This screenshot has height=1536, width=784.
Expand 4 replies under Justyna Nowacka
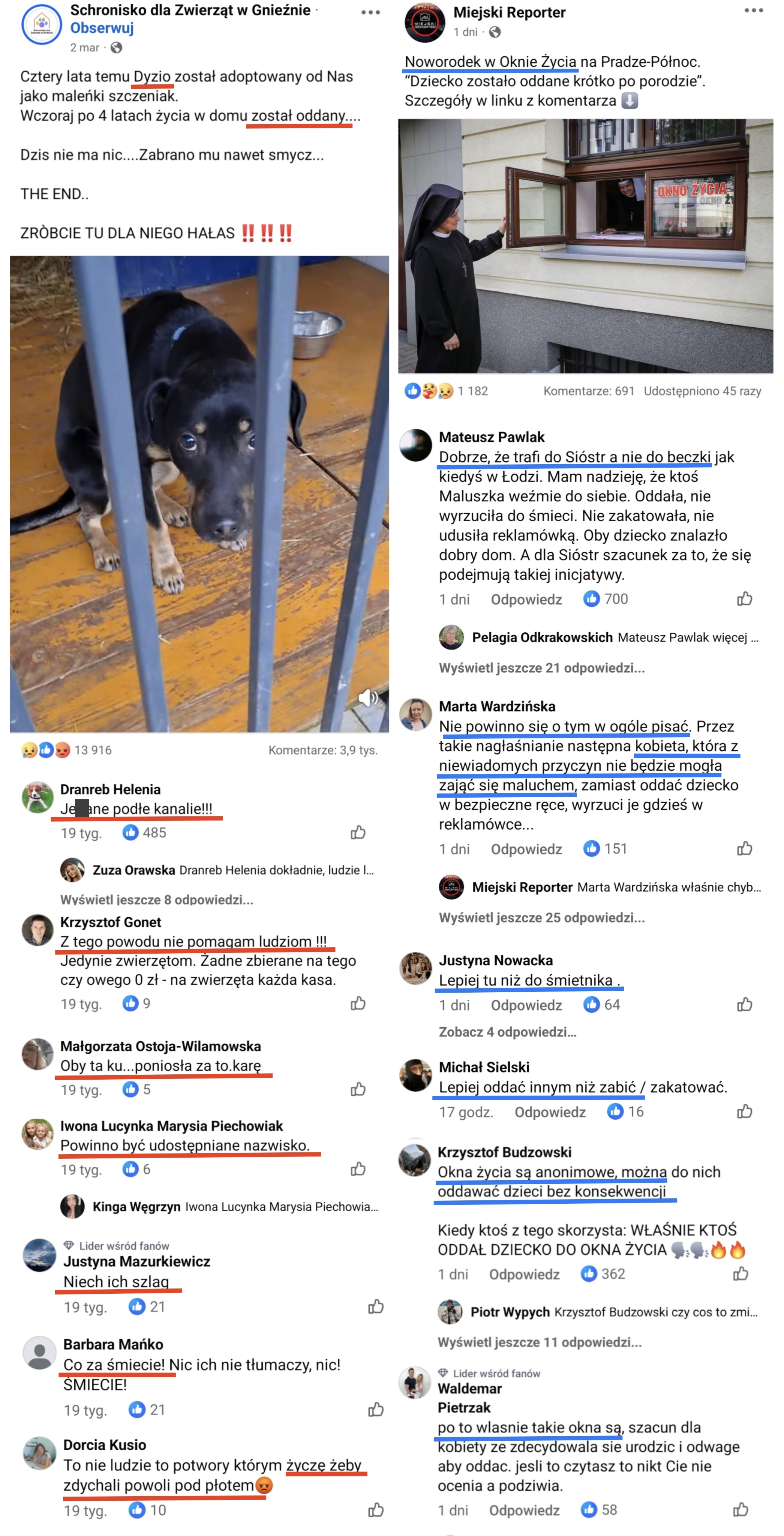pos(507,1032)
